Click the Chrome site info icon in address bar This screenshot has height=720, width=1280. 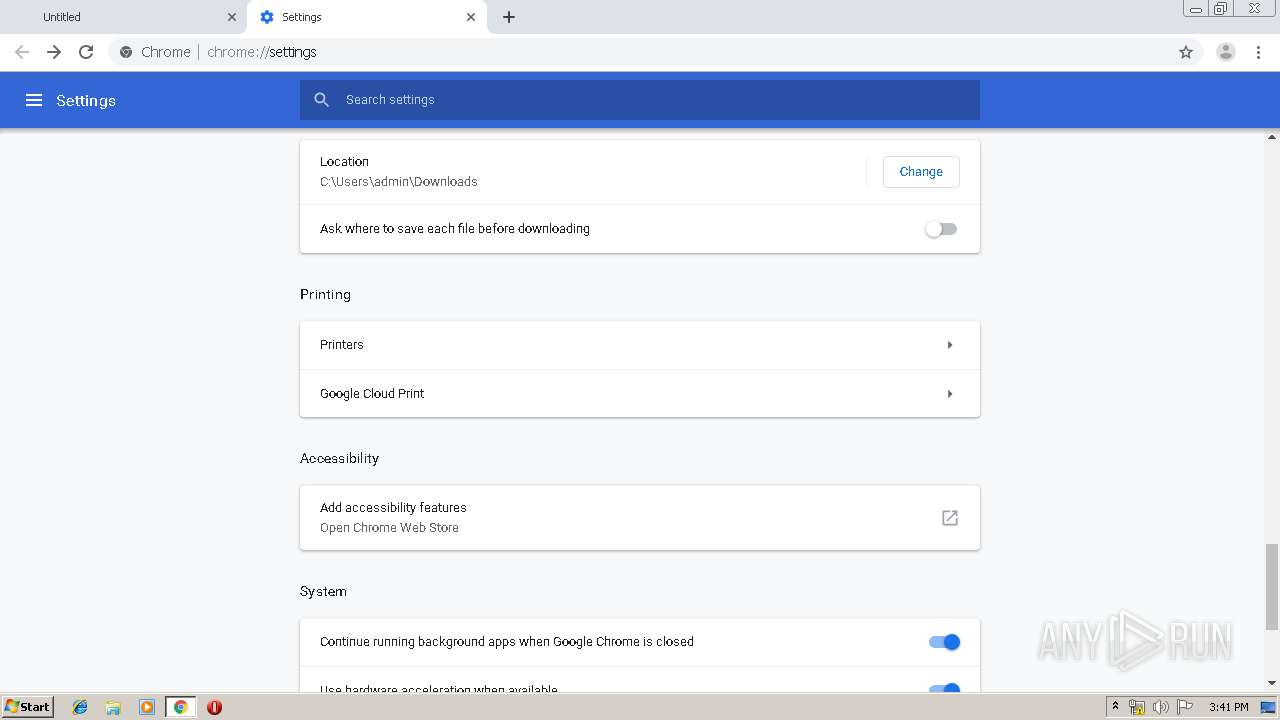(126, 52)
